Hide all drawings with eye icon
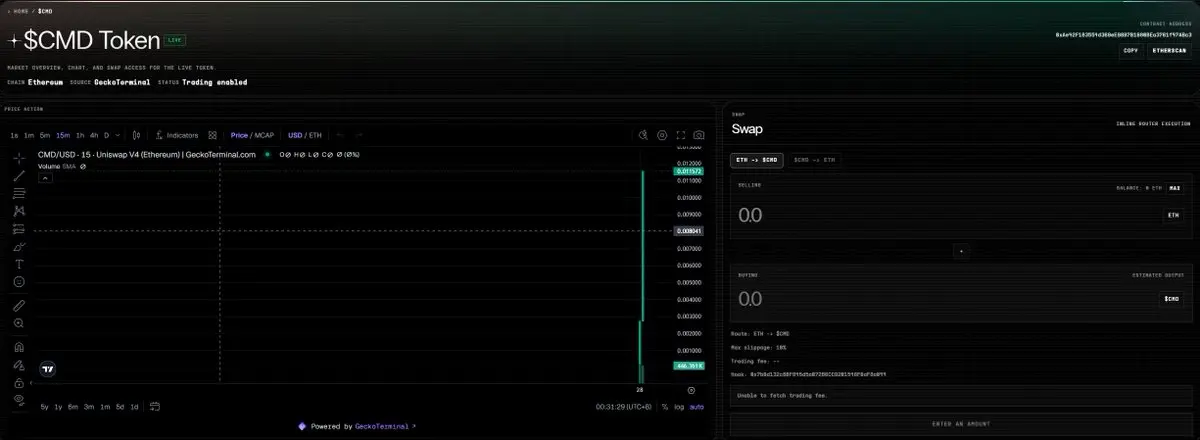The image size is (1200, 440). [19, 400]
